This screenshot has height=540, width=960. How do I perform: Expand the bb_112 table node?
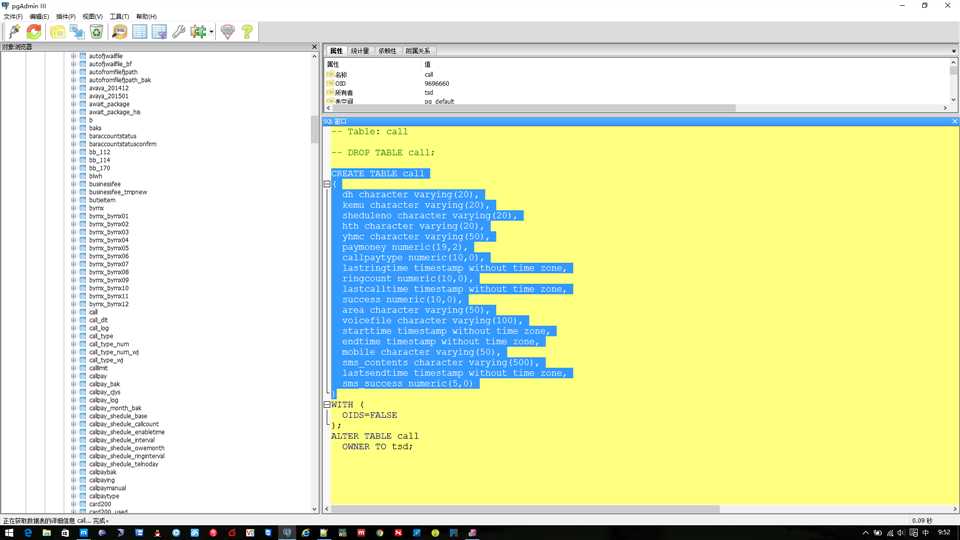[x=73, y=152]
